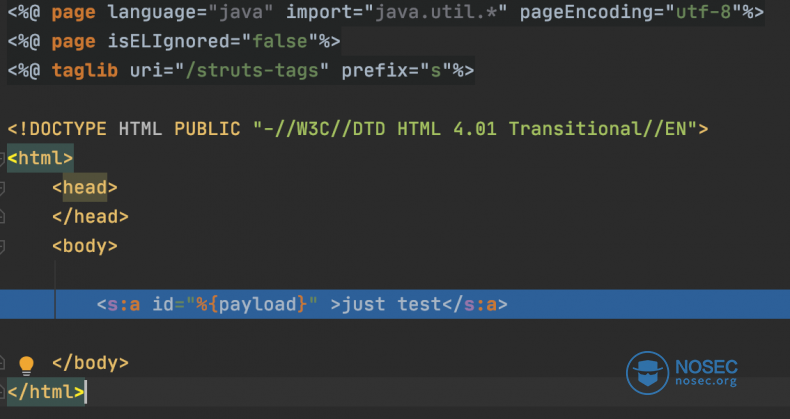The width and height of the screenshot is (790, 419).
Task: Click 'page' keyword on isELIgnored line
Action: [x=74, y=41]
